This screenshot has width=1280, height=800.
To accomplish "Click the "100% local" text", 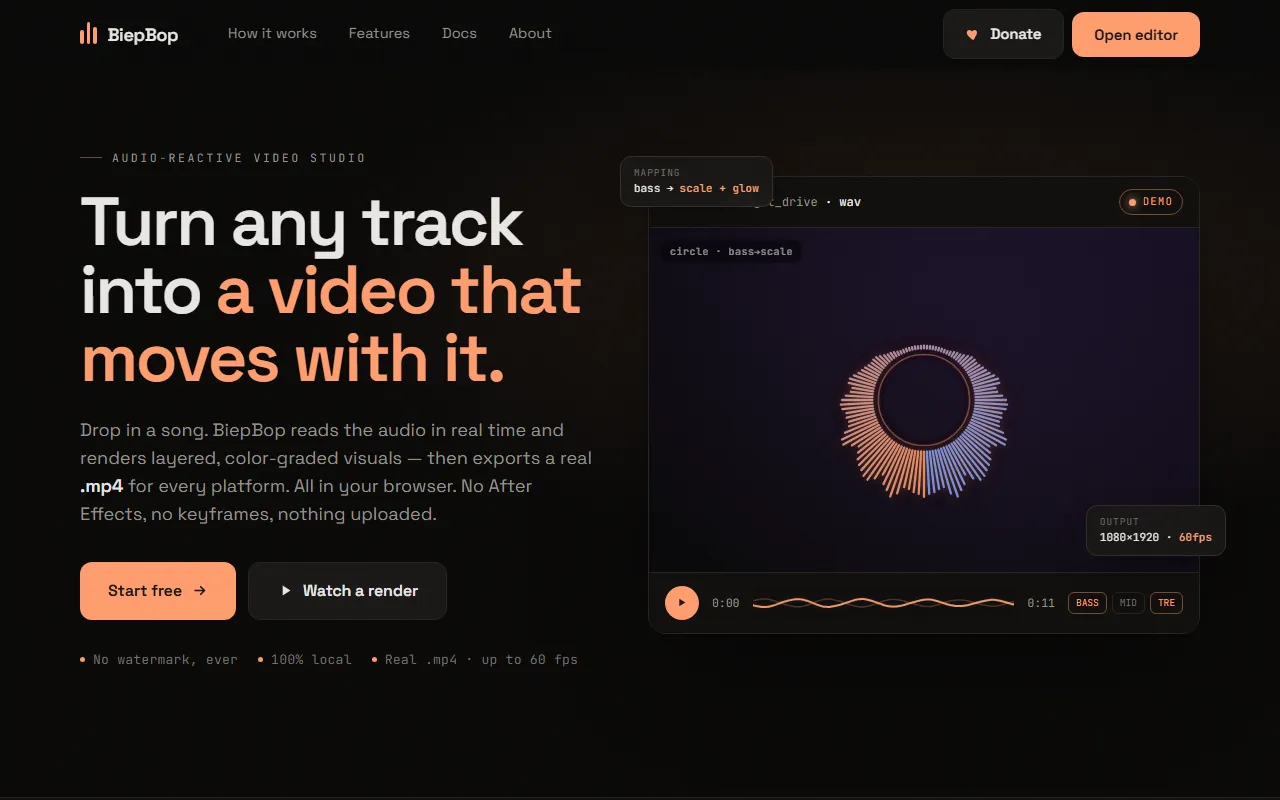I will point(311,660).
